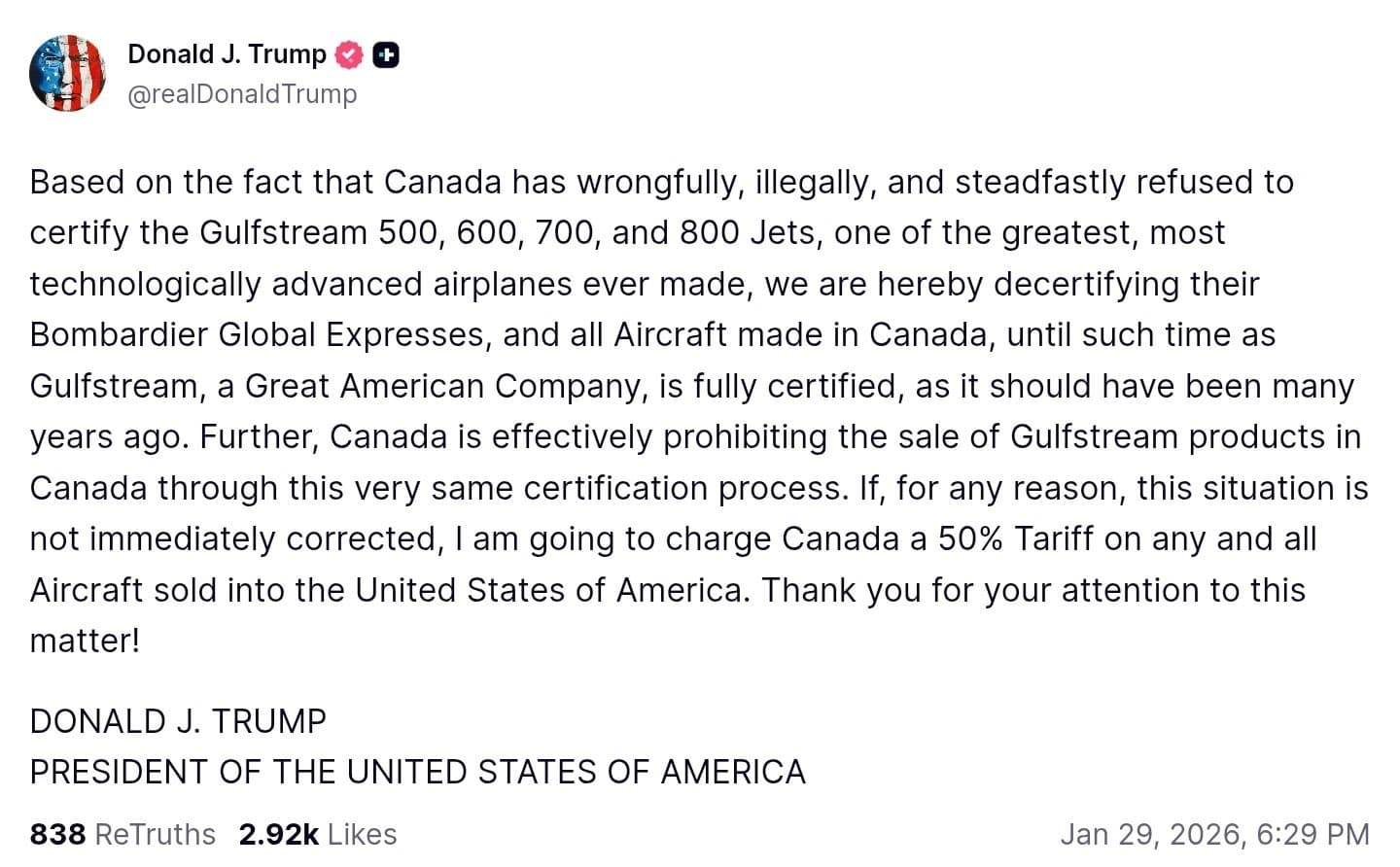Open the Donald J. Trump display name
This screenshot has width=1400, height=867.
tap(227, 54)
